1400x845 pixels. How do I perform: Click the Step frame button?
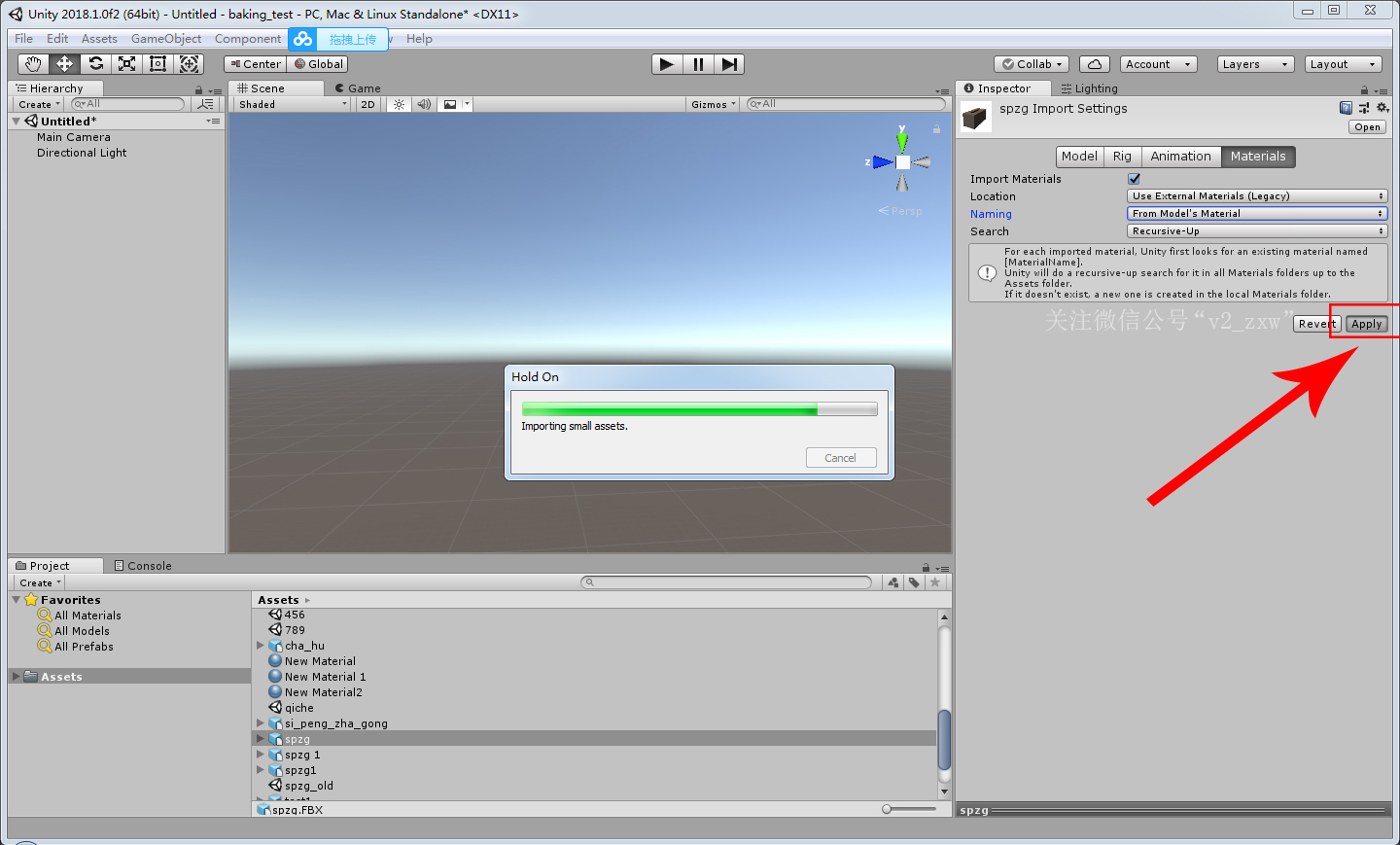[x=729, y=64]
